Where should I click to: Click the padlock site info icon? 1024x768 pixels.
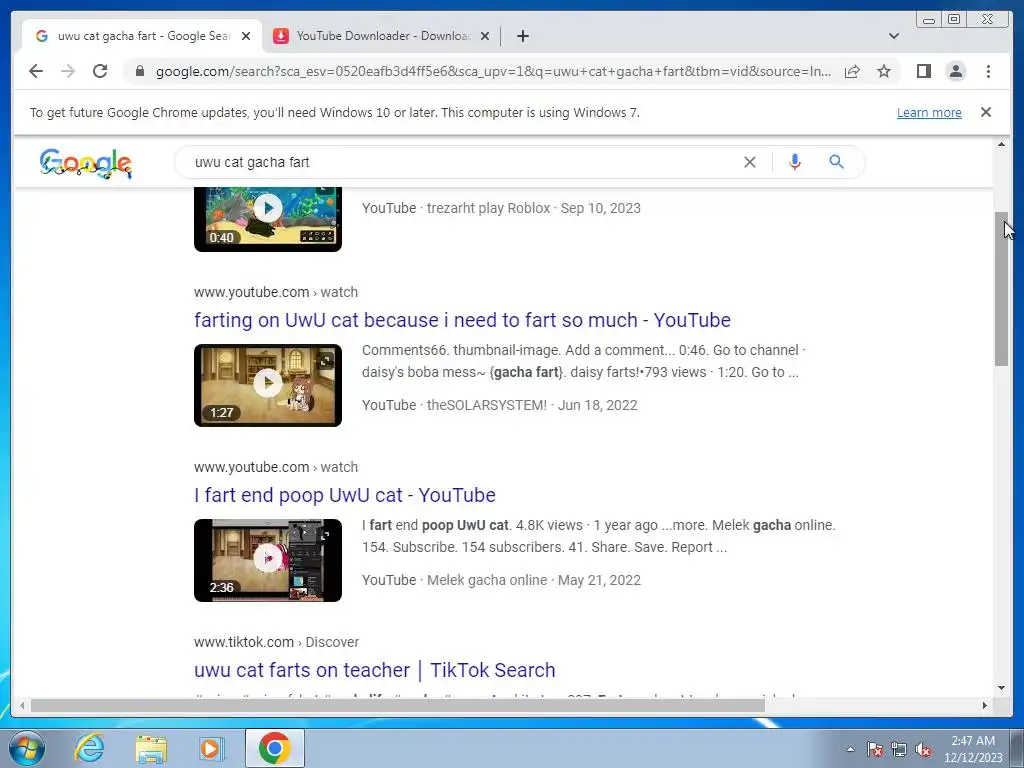139,71
